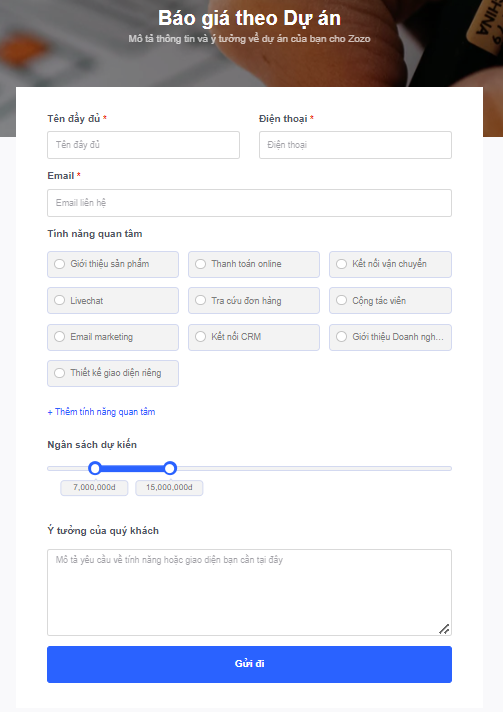Image resolution: width=503 pixels, height=712 pixels.
Task: Click the Tên đầy đủ input field
Action: (x=143, y=145)
